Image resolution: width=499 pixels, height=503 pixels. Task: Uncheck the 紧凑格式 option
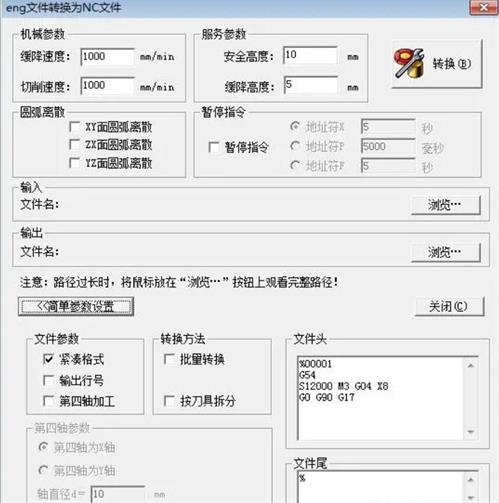48,359
